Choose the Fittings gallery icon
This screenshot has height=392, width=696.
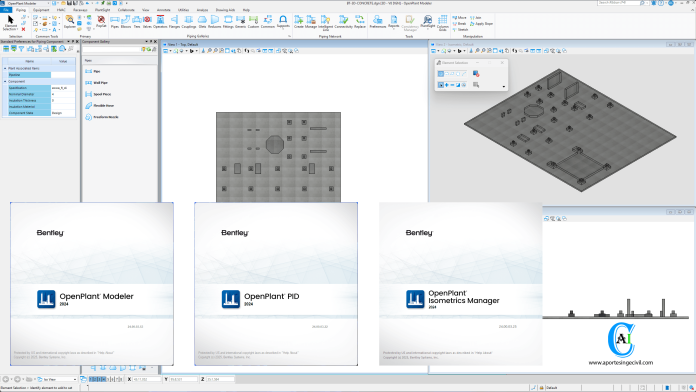pos(228,21)
